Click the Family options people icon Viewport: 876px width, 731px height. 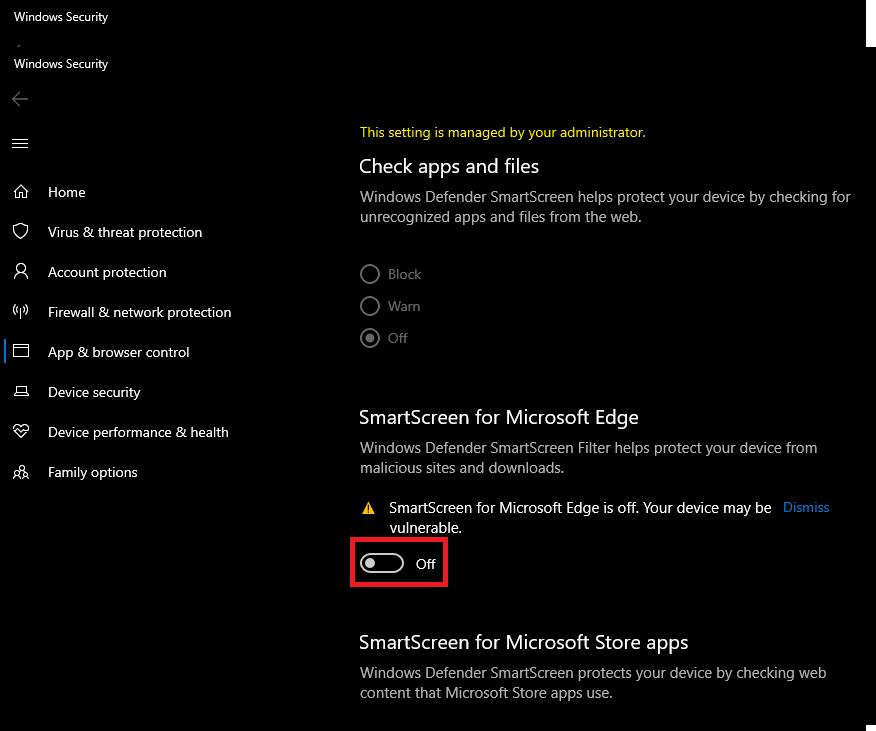point(21,472)
